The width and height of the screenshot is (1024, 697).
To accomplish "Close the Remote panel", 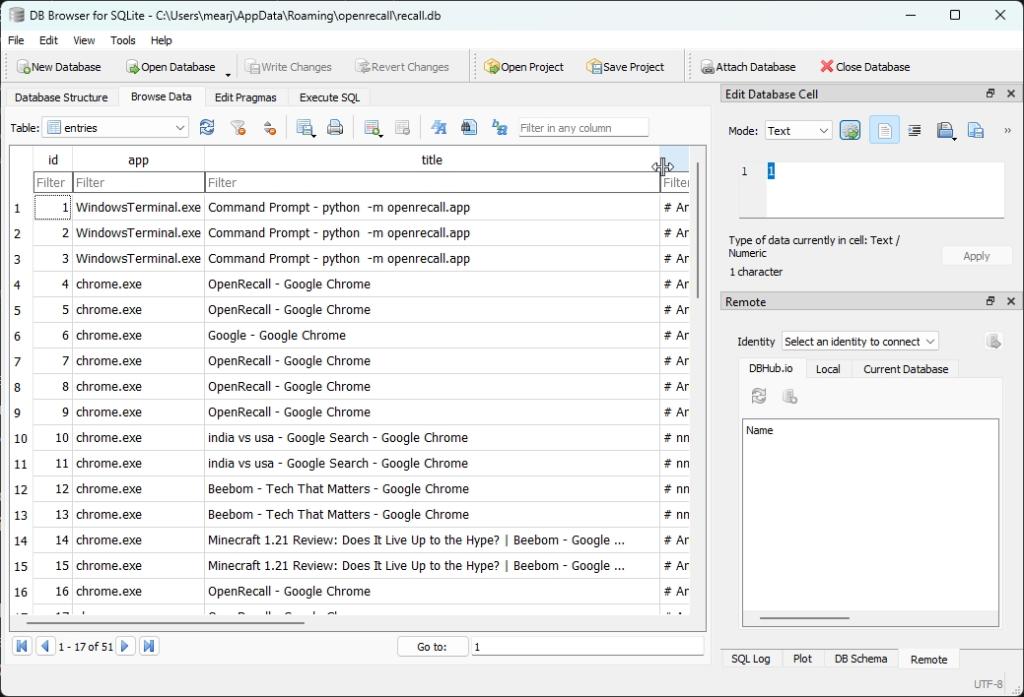I will 1011,301.
